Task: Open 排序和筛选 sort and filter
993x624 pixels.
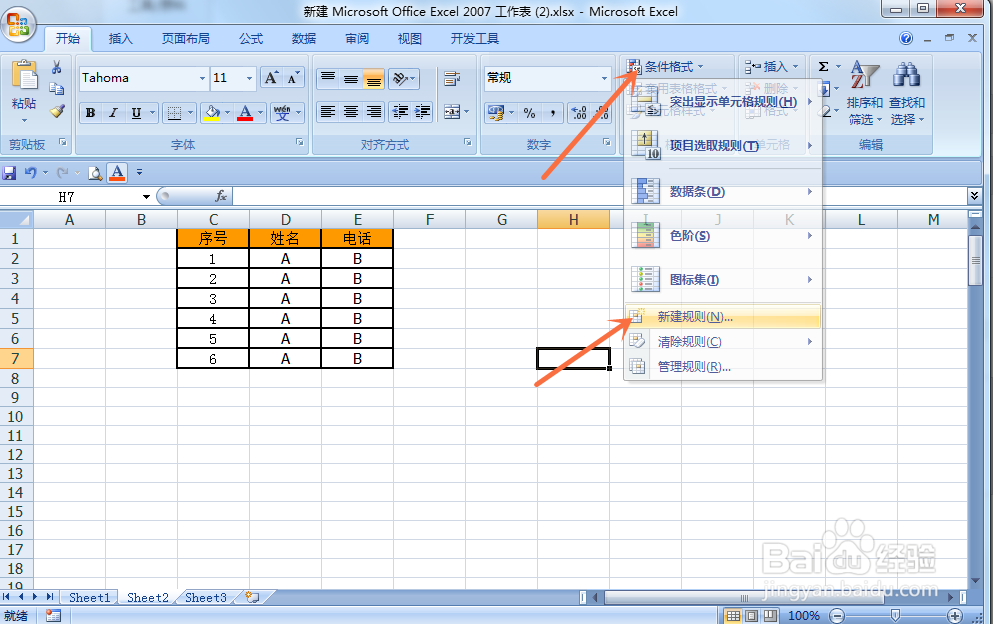Action: [864, 92]
